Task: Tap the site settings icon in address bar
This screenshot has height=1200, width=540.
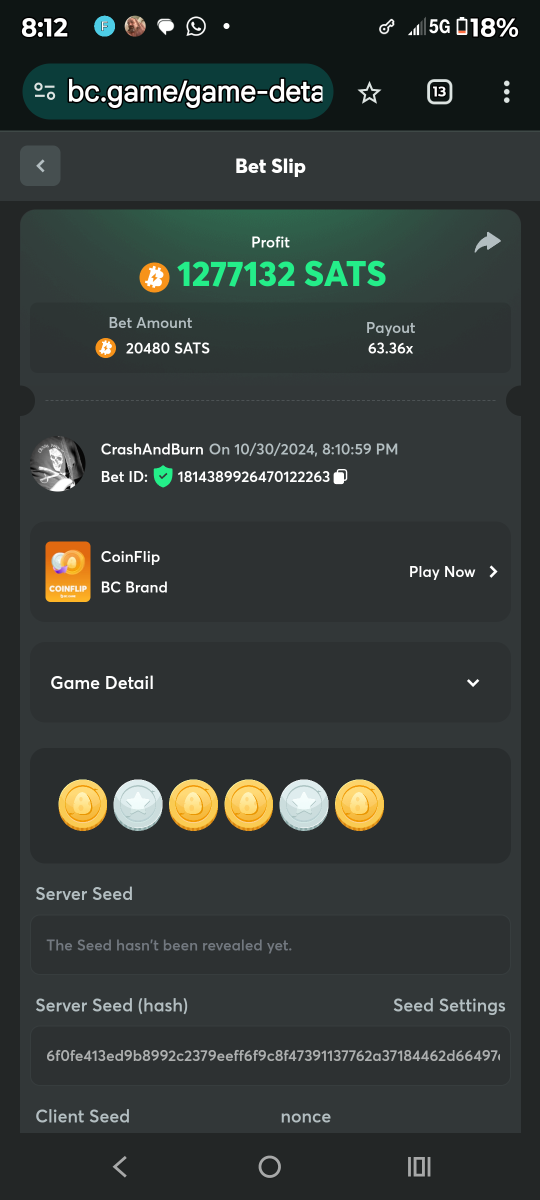Action: pyautogui.click(x=44, y=93)
